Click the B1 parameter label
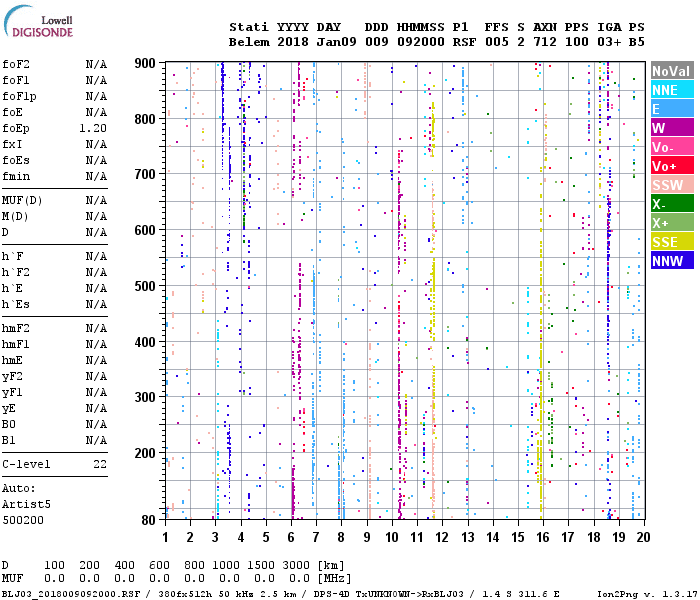This screenshot has height=600, width=700. [x=8, y=441]
